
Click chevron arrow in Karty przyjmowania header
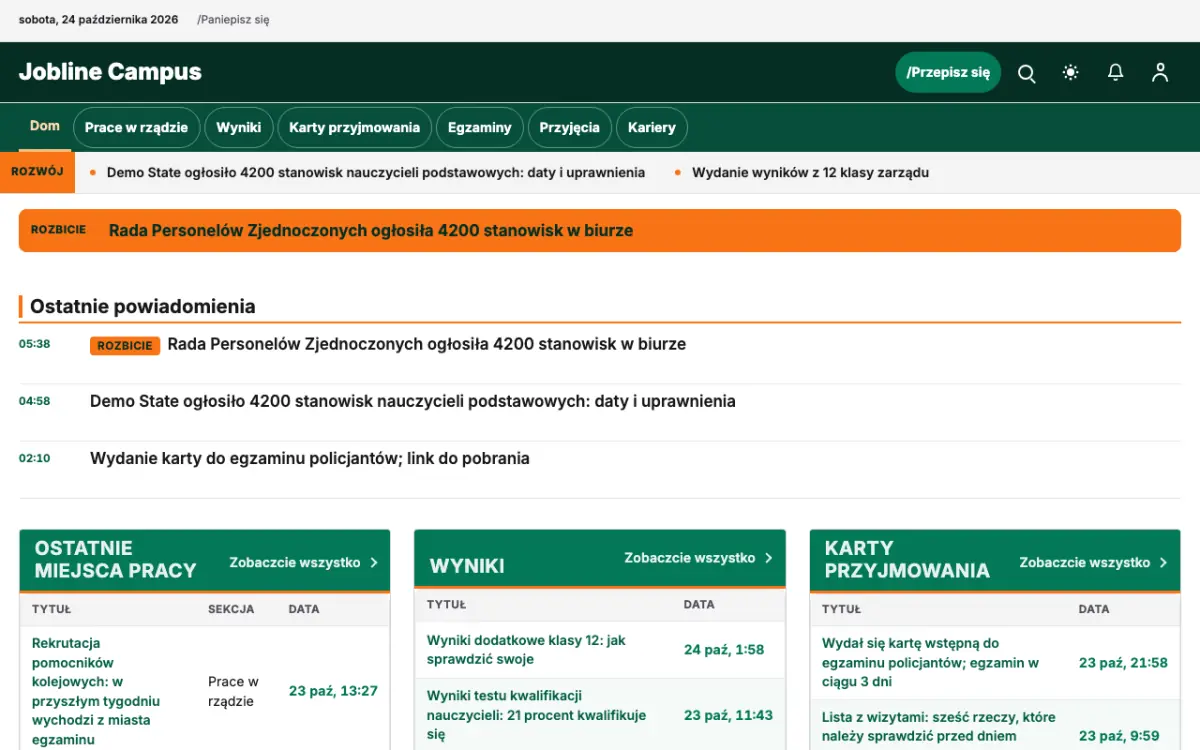pos(1164,562)
